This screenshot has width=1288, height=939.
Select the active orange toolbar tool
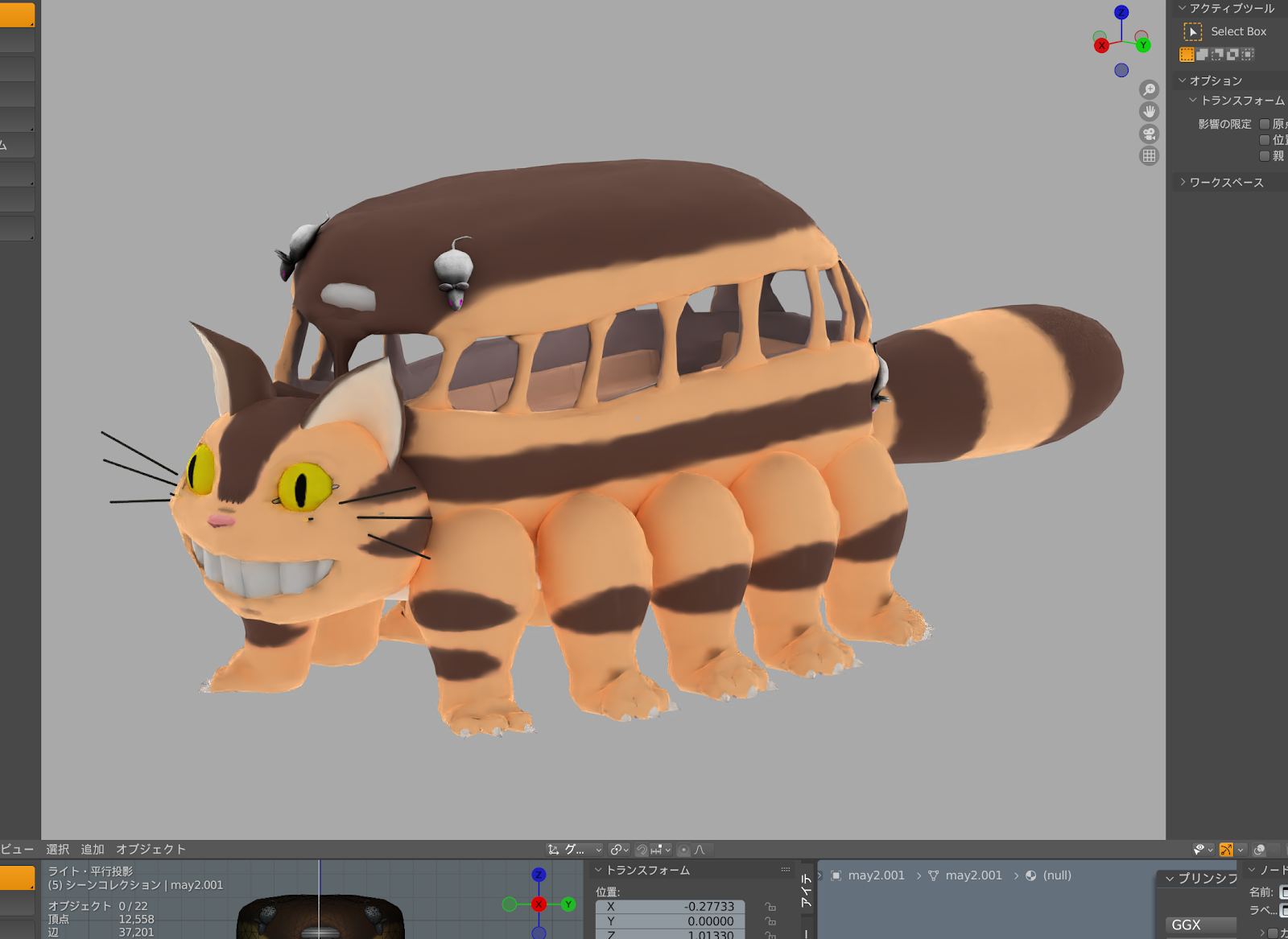(17, 14)
